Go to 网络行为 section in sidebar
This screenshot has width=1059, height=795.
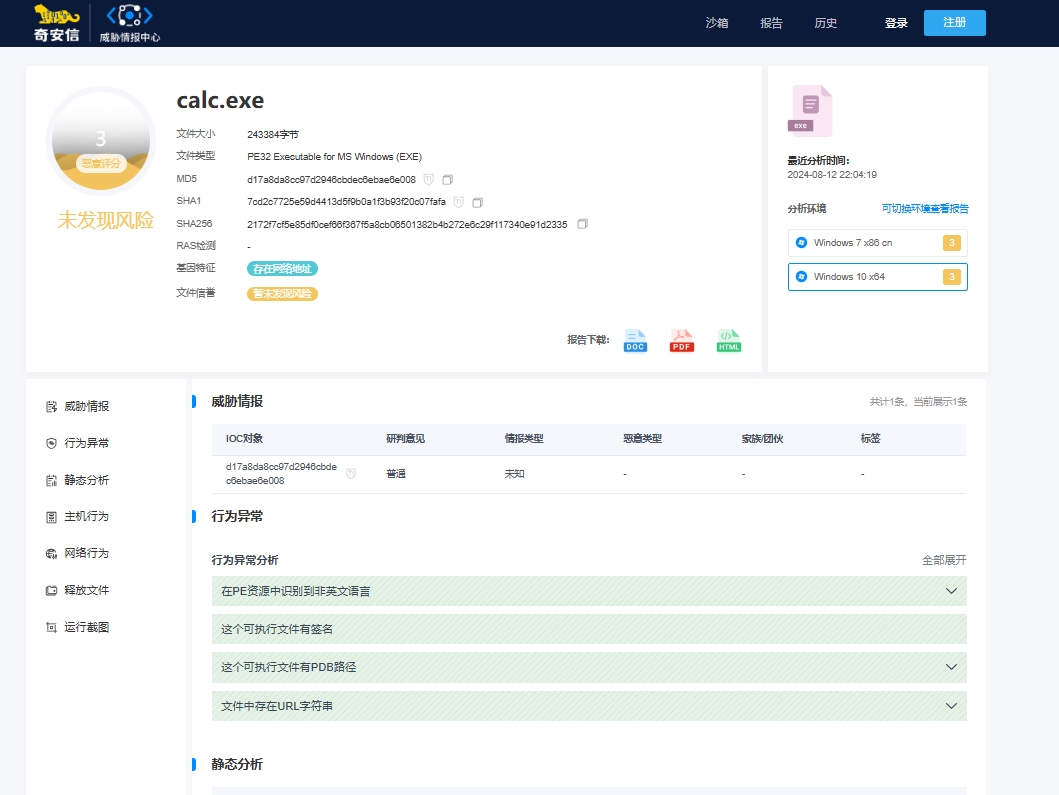(86, 553)
